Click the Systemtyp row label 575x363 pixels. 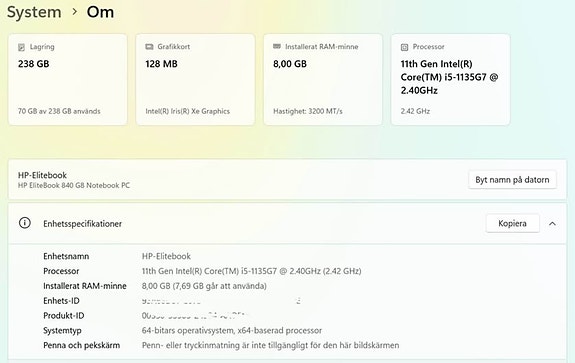pyautogui.click(x=62, y=330)
